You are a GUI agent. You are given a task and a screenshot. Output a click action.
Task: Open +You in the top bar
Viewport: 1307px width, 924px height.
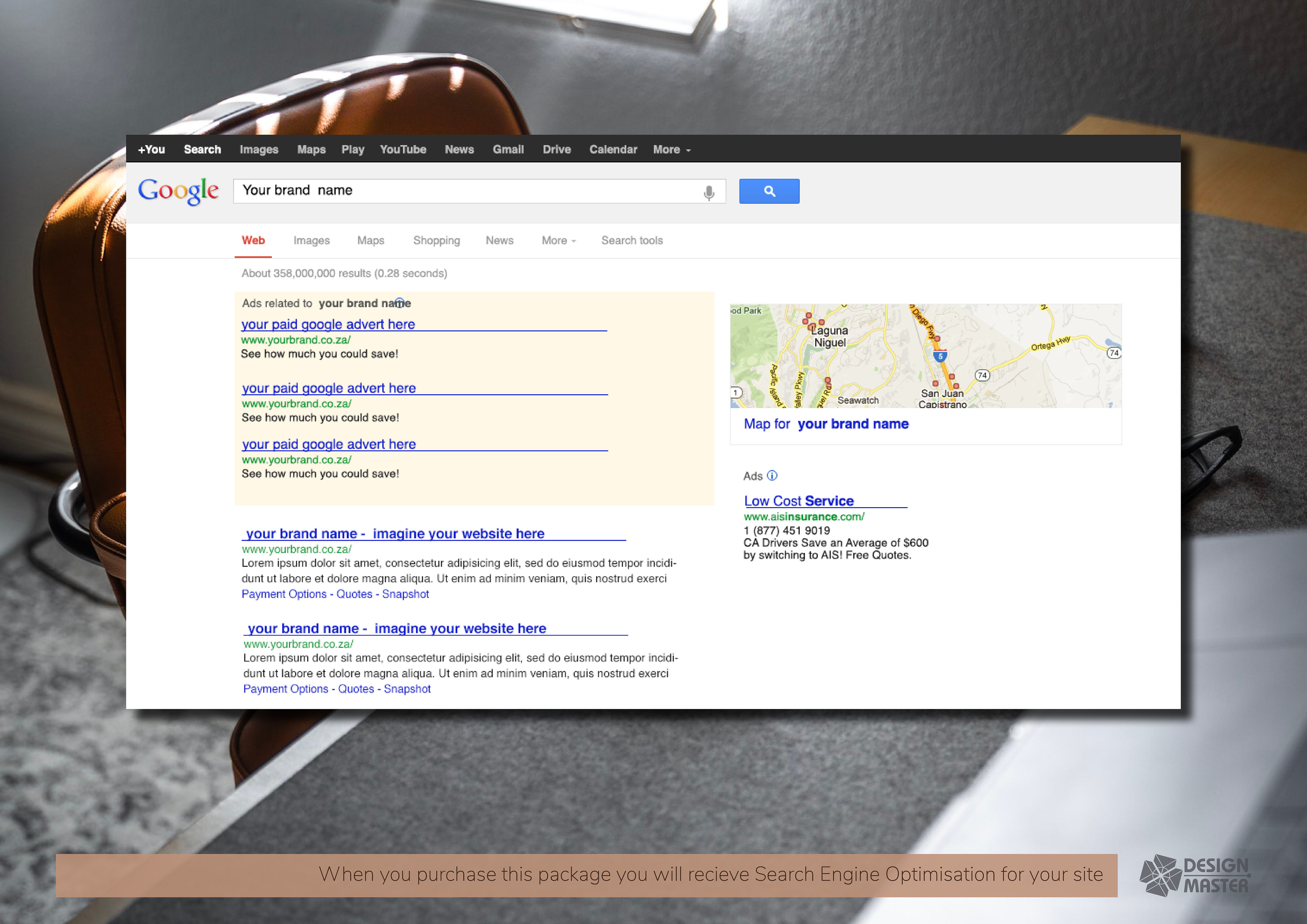(x=151, y=150)
